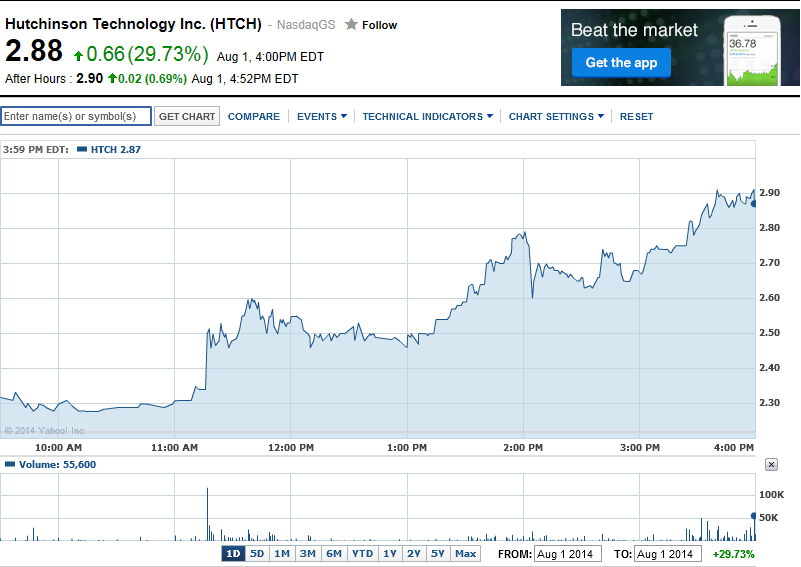Click the Follow link text
Viewport: 801px width, 567px height.
point(380,25)
